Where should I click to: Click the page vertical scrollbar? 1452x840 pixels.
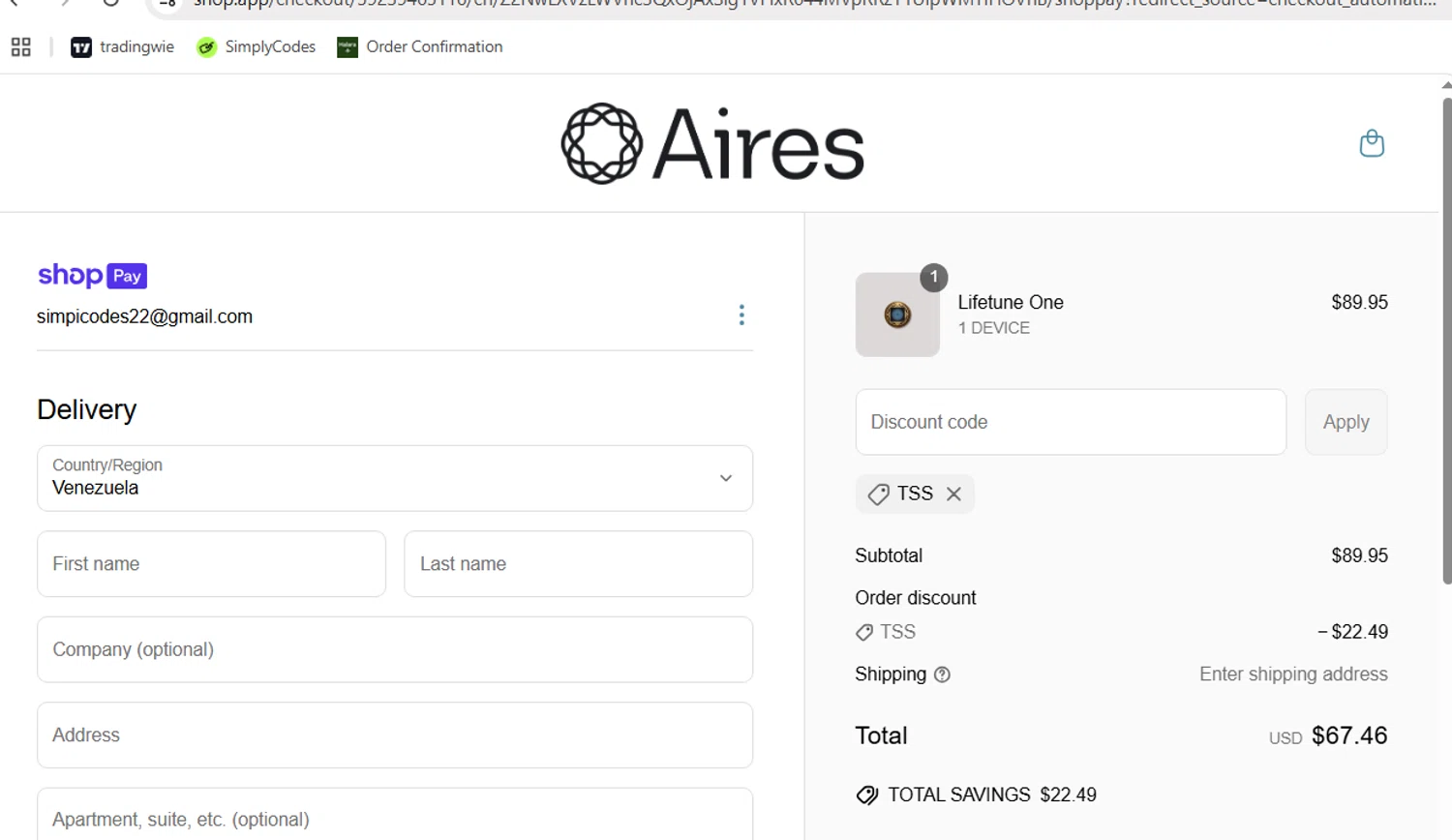1446,339
